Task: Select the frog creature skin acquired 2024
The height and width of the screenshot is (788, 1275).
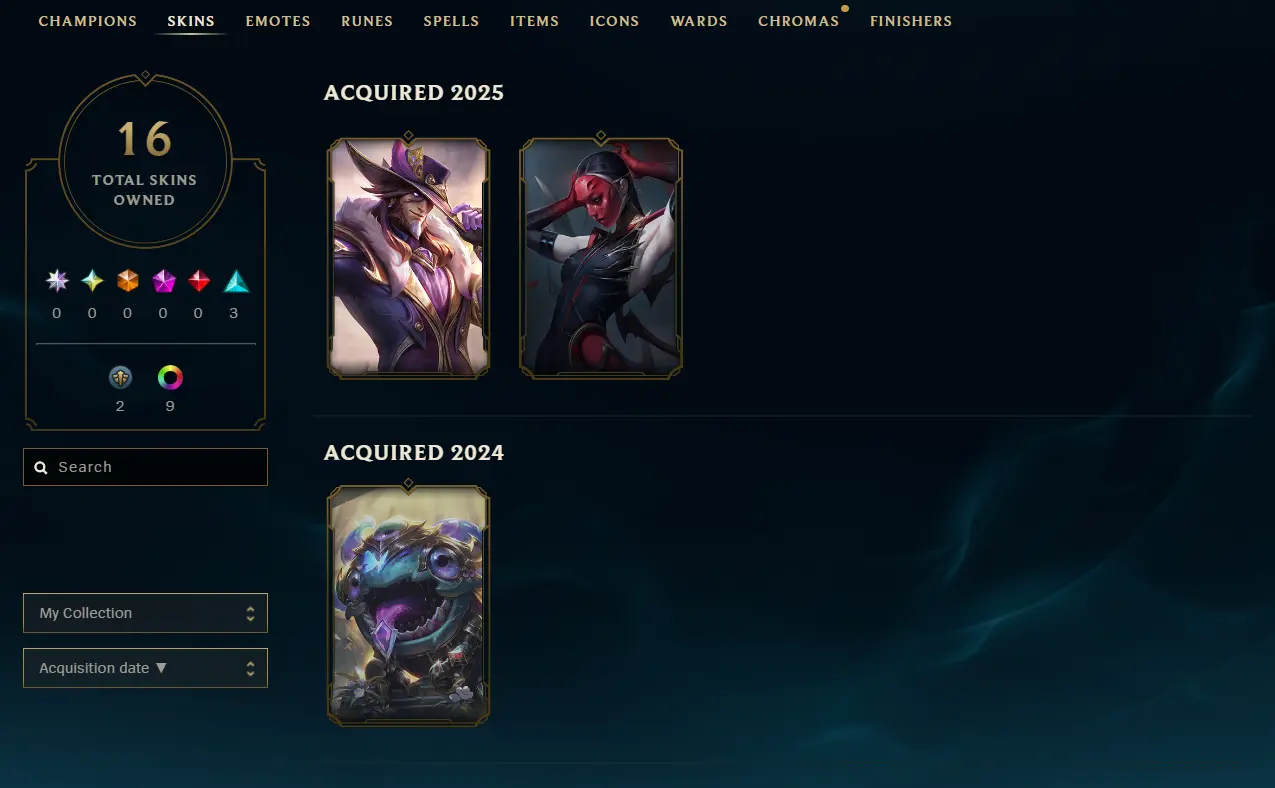Action: [x=409, y=605]
